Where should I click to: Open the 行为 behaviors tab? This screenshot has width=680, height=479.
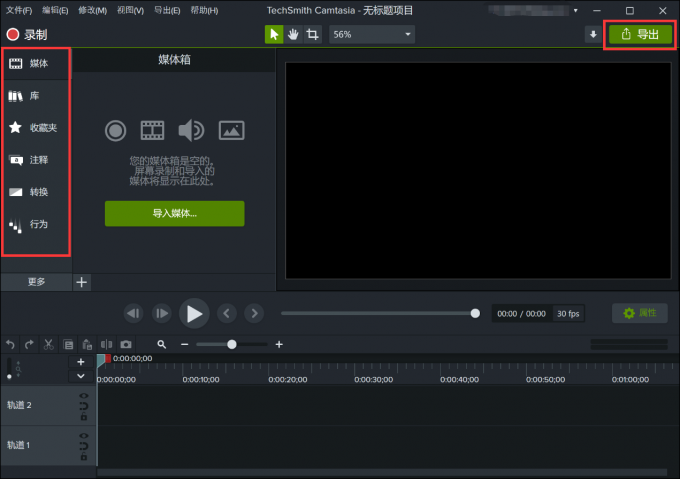[x=36, y=224]
